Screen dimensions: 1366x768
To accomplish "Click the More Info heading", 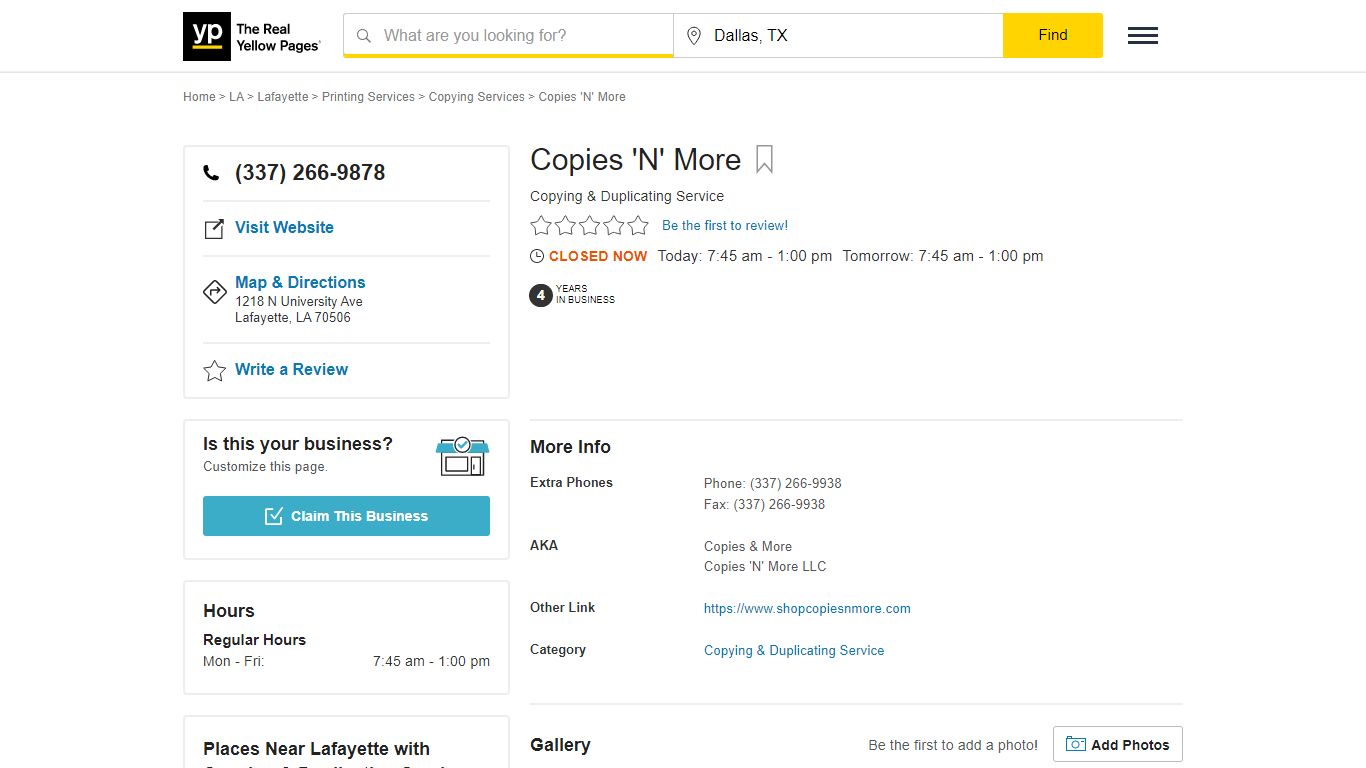I will [x=570, y=447].
